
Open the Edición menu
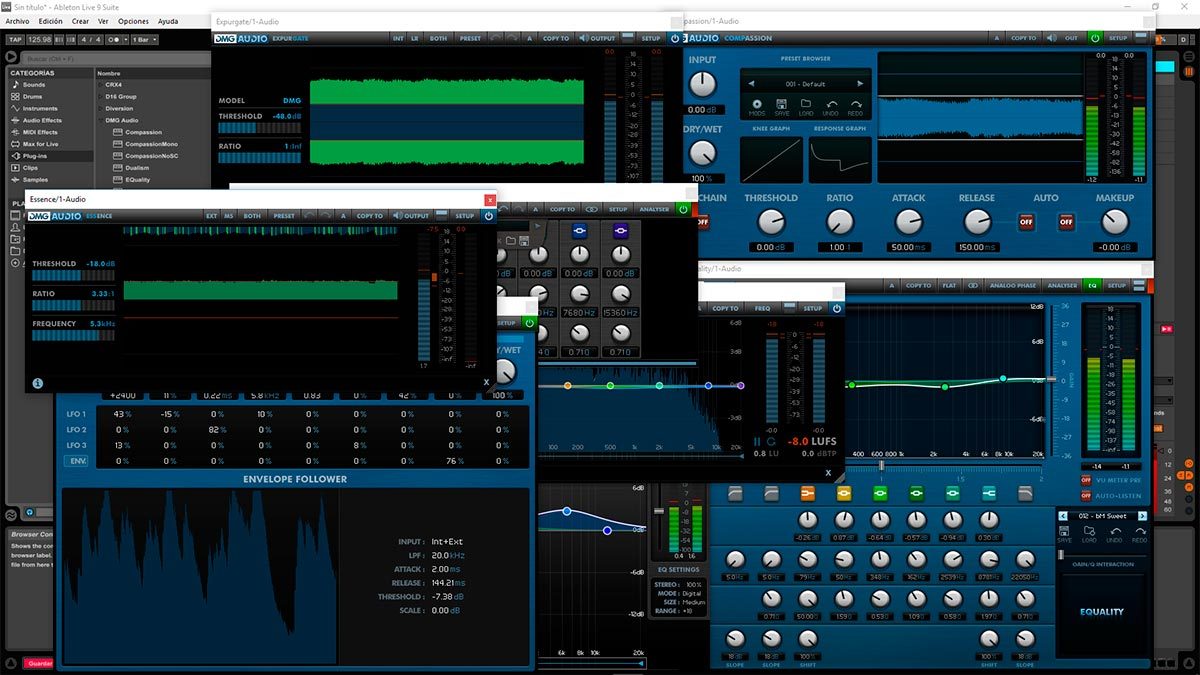(x=50, y=21)
